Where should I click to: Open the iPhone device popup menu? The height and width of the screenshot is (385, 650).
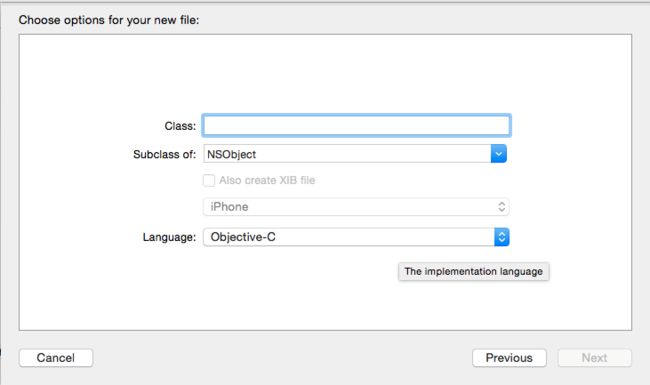(x=356, y=207)
